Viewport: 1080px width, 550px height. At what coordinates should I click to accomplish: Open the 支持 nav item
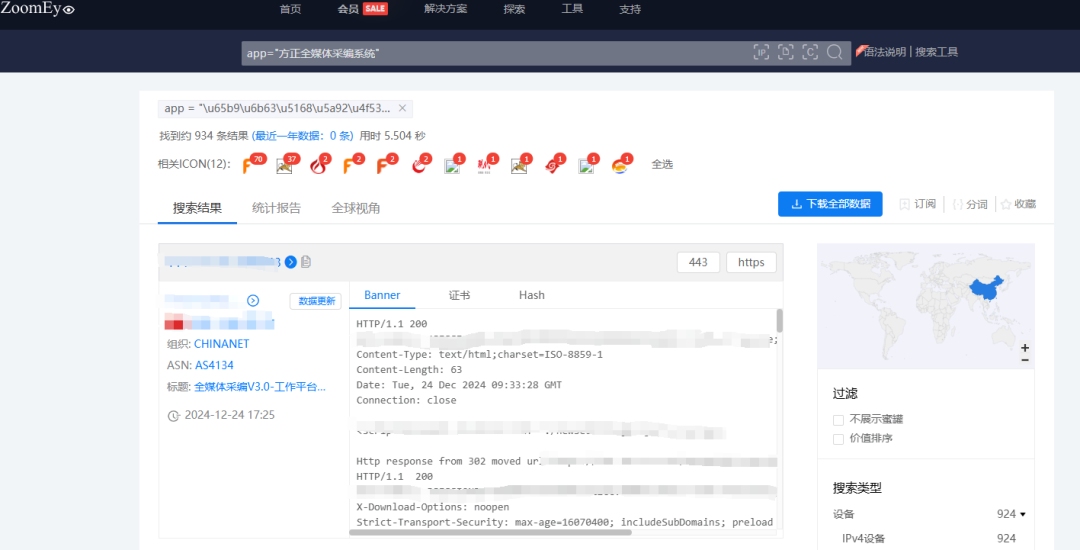click(x=630, y=9)
